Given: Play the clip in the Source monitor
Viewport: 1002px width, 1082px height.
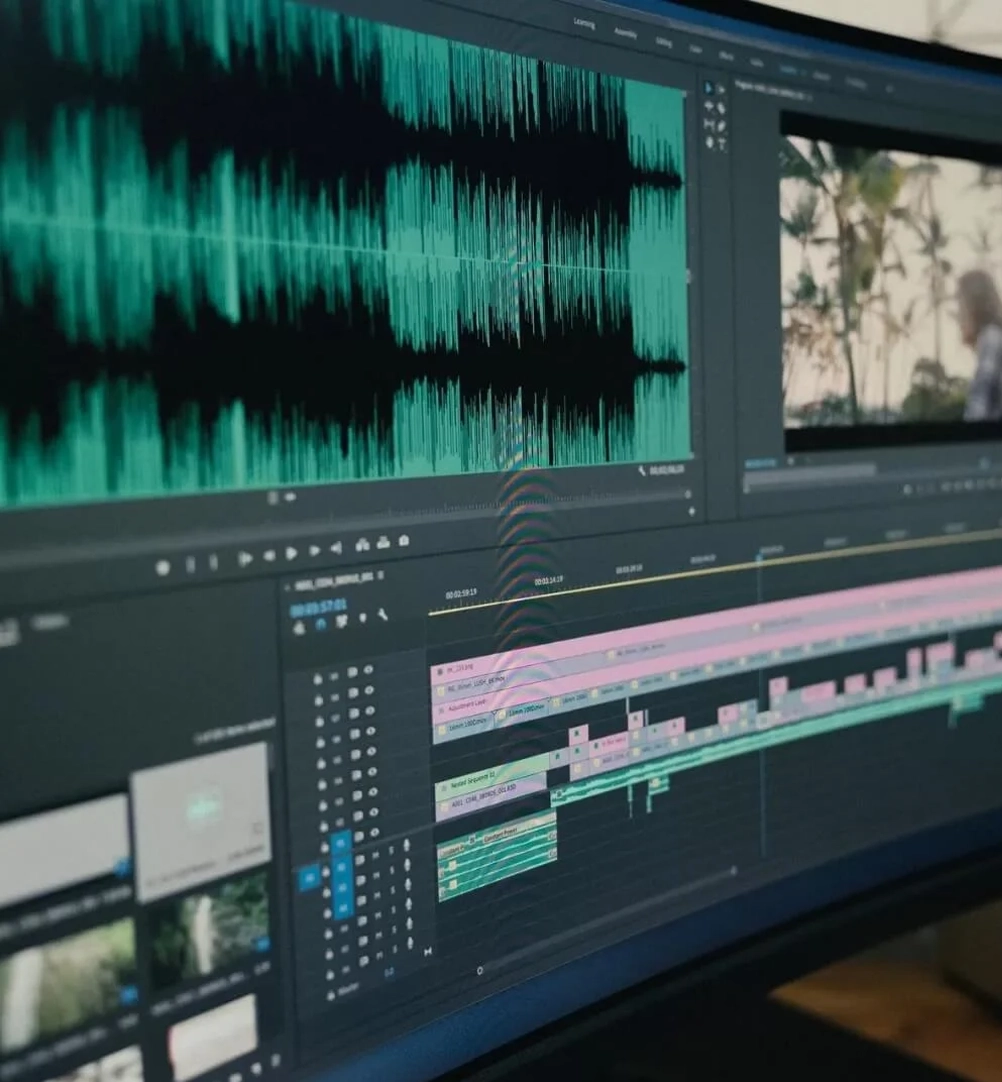Looking at the screenshot, I should (291, 553).
